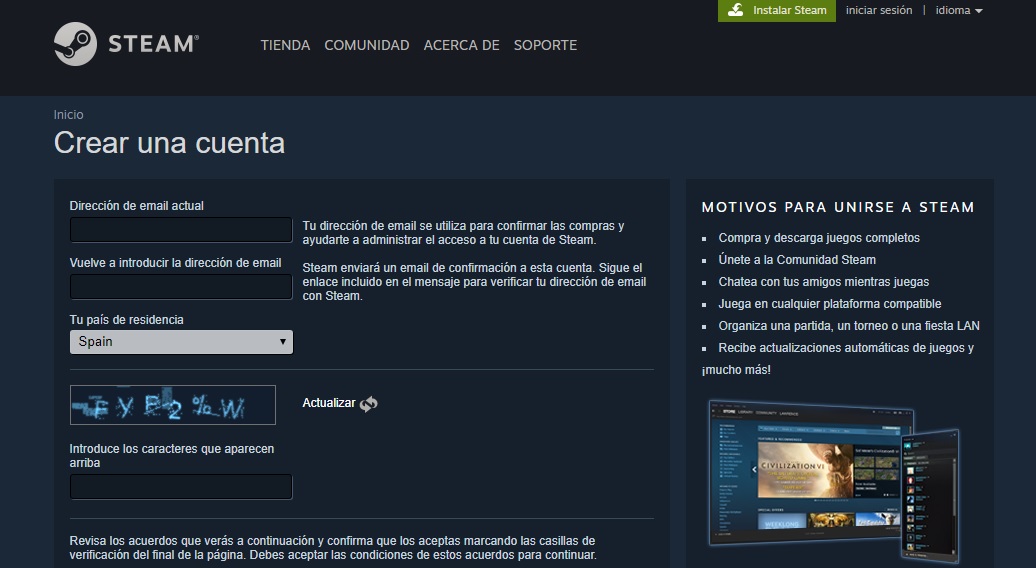1036x568 pixels.
Task: Open the TIENDA menu
Action: point(285,45)
